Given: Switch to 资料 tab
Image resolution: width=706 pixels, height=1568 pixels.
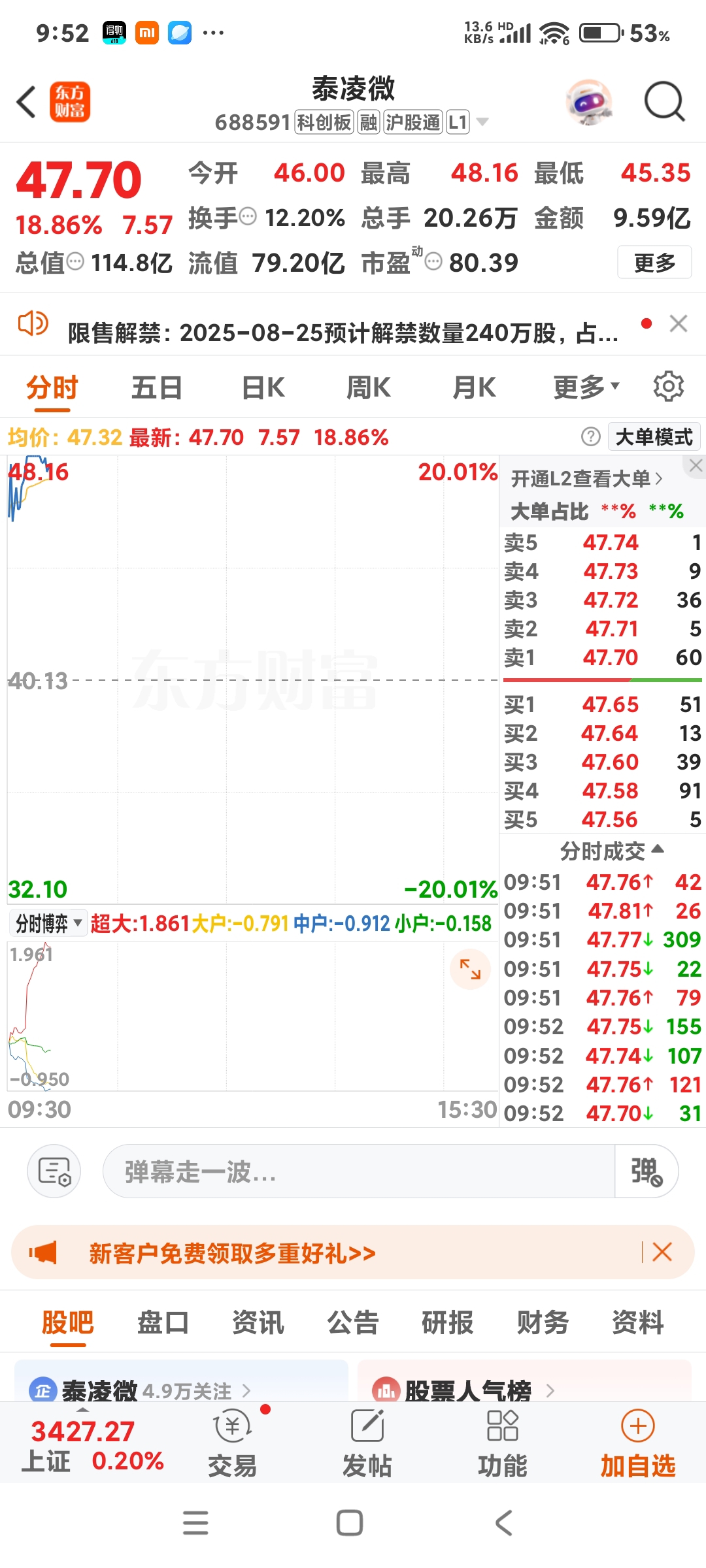Looking at the screenshot, I should 638,1322.
